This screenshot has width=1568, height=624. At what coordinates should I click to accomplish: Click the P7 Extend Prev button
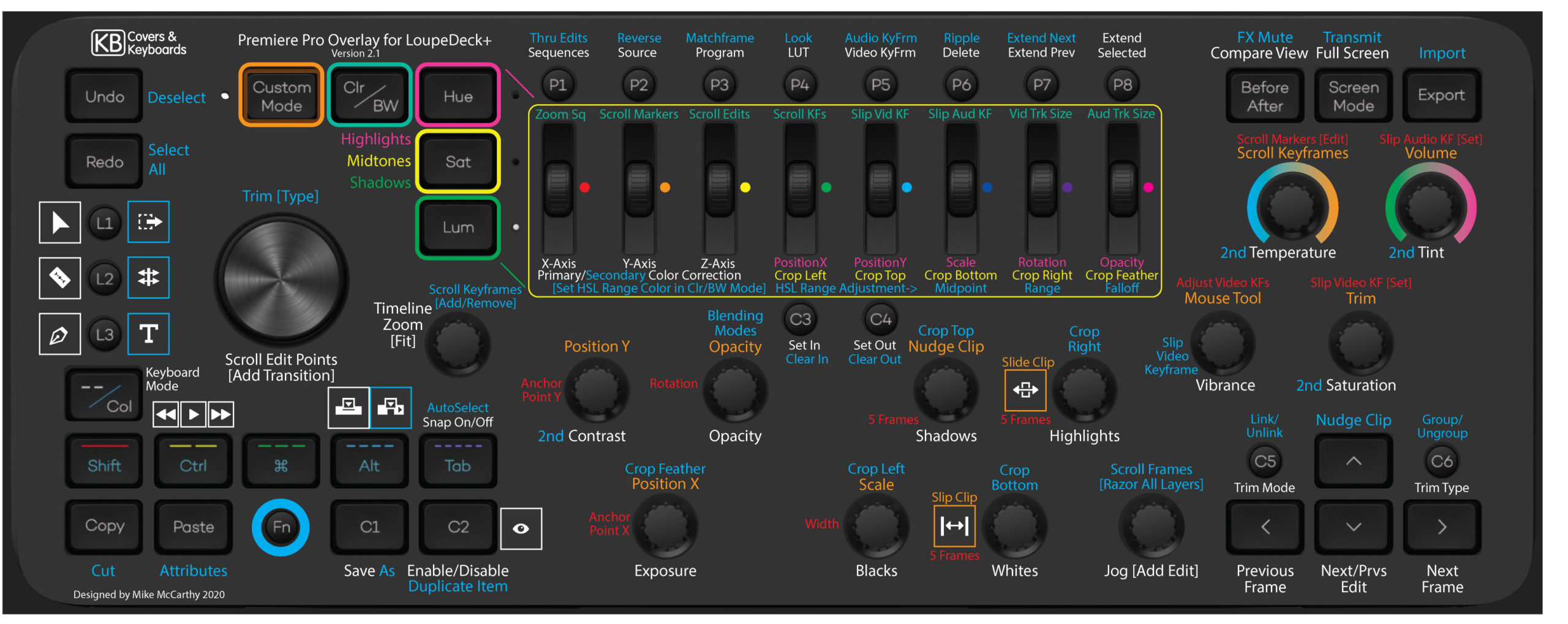(x=1042, y=85)
